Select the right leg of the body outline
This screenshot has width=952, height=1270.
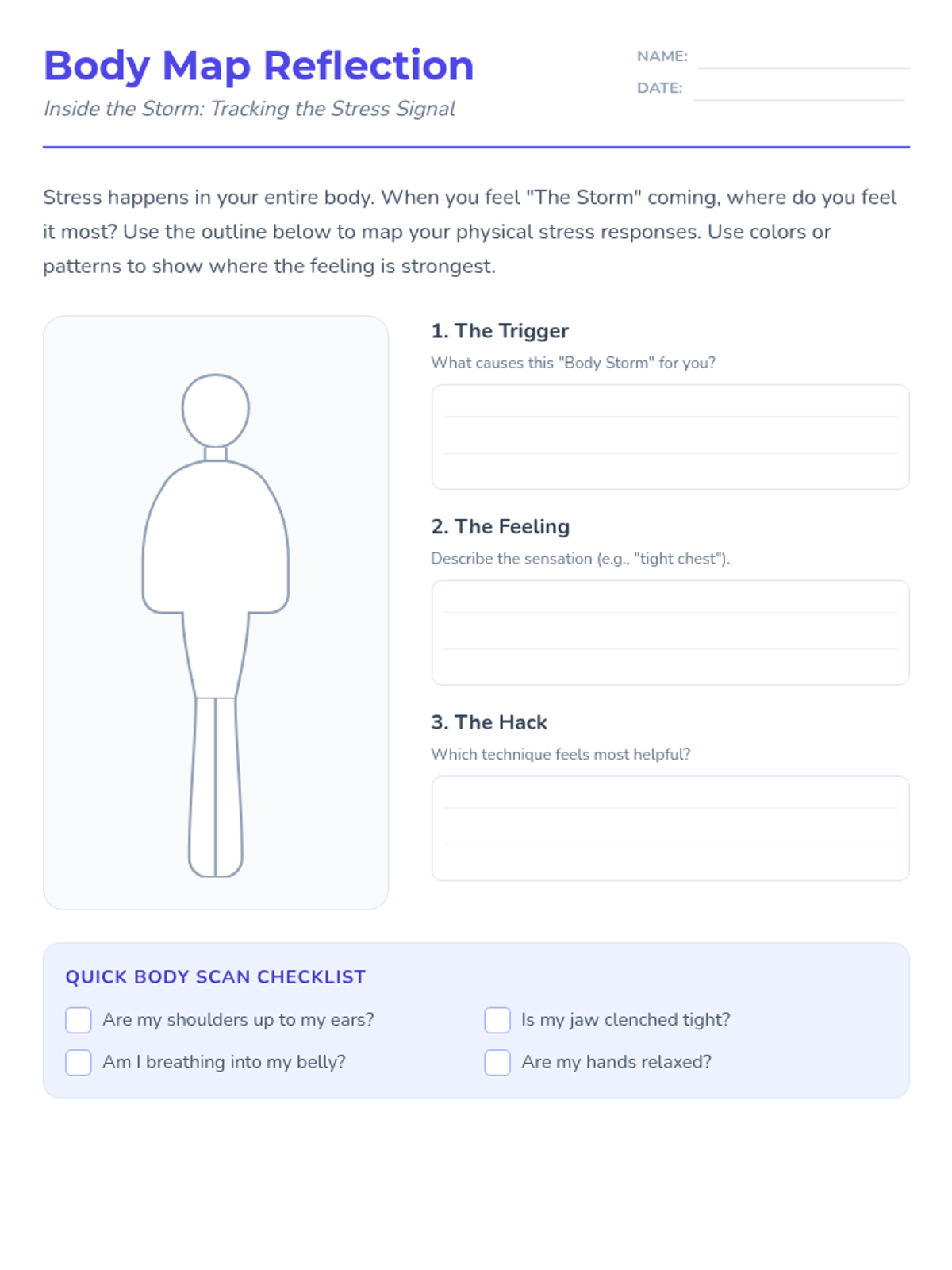coord(228,787)
